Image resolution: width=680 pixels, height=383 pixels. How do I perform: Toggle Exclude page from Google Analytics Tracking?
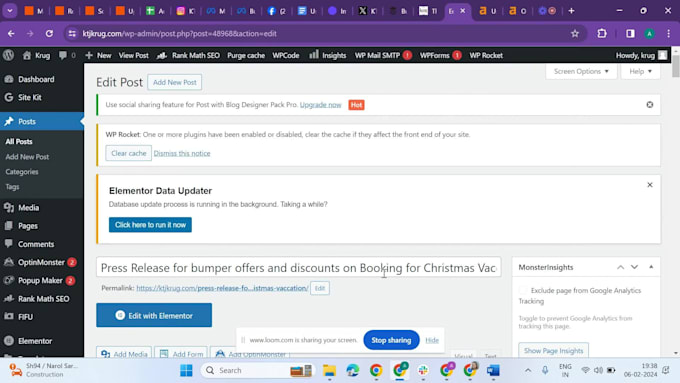pyautogui.click(x=523, y=290)
